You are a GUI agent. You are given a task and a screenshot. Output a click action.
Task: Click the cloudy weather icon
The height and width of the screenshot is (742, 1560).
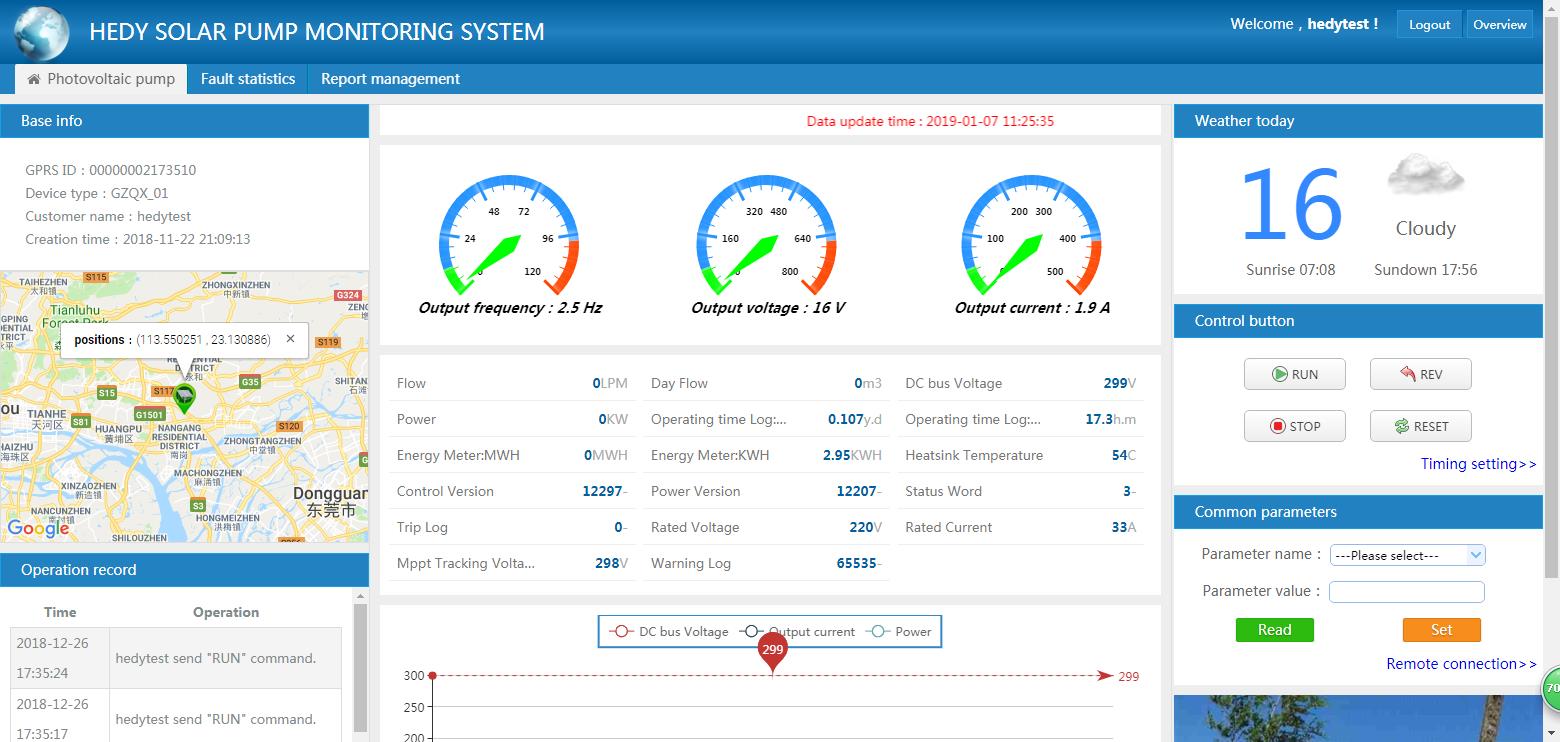pos(1425,176)
